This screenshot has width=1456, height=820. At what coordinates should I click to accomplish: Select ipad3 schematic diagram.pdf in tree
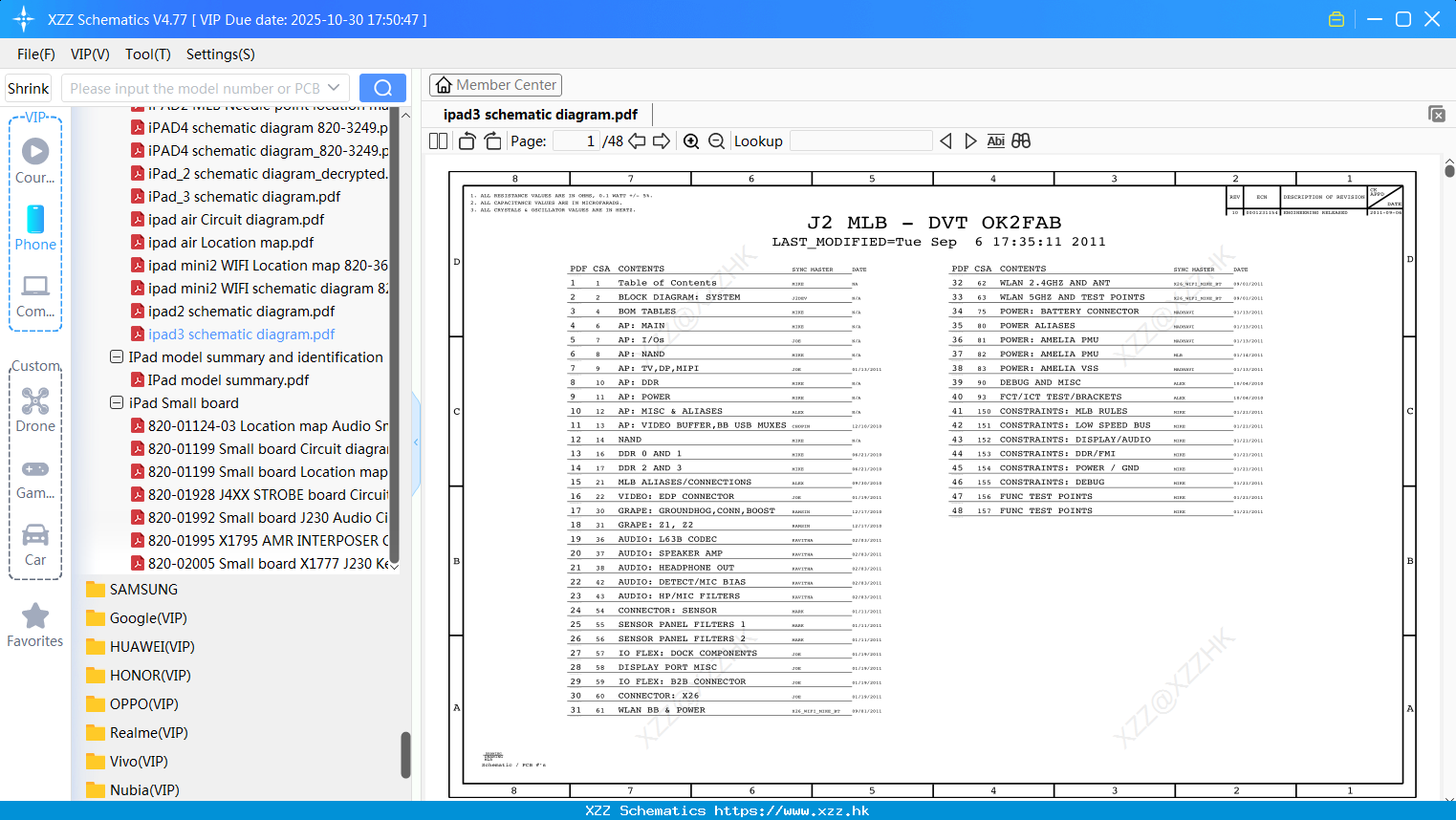tap(241, 334)
